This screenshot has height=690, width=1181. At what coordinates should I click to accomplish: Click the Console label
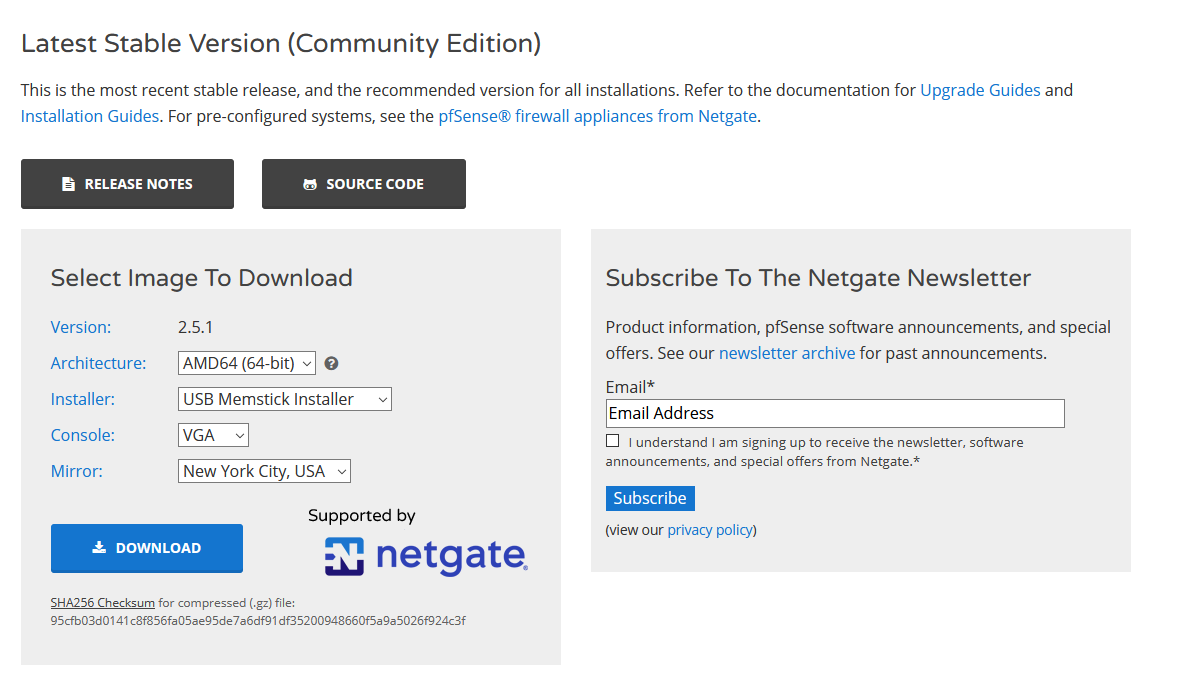(83, 435)
